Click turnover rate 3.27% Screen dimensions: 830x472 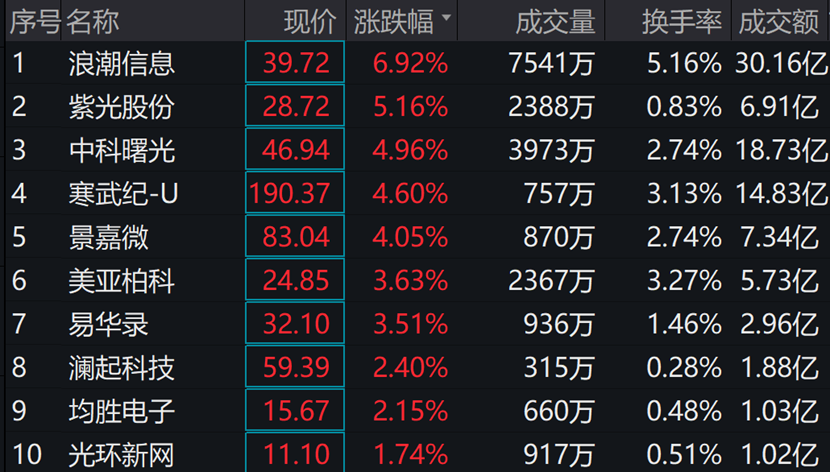pos(684,280)
